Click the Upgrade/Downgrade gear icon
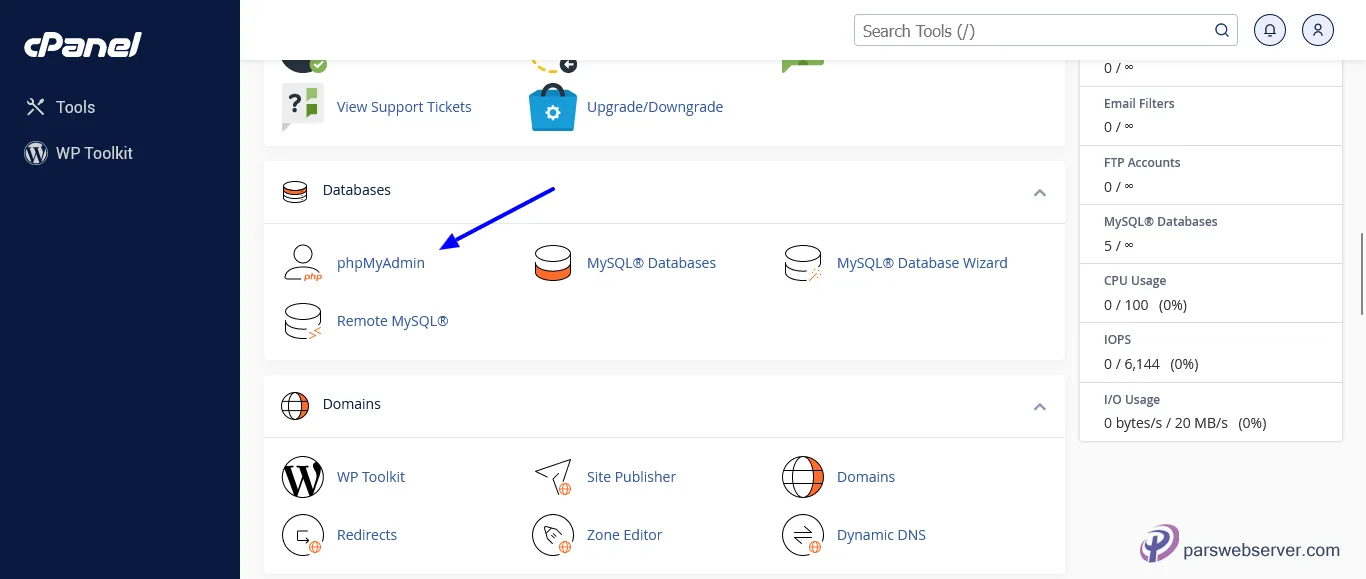Image resolution: width=1366 pixels, height=579 pixels. point(553,112)
